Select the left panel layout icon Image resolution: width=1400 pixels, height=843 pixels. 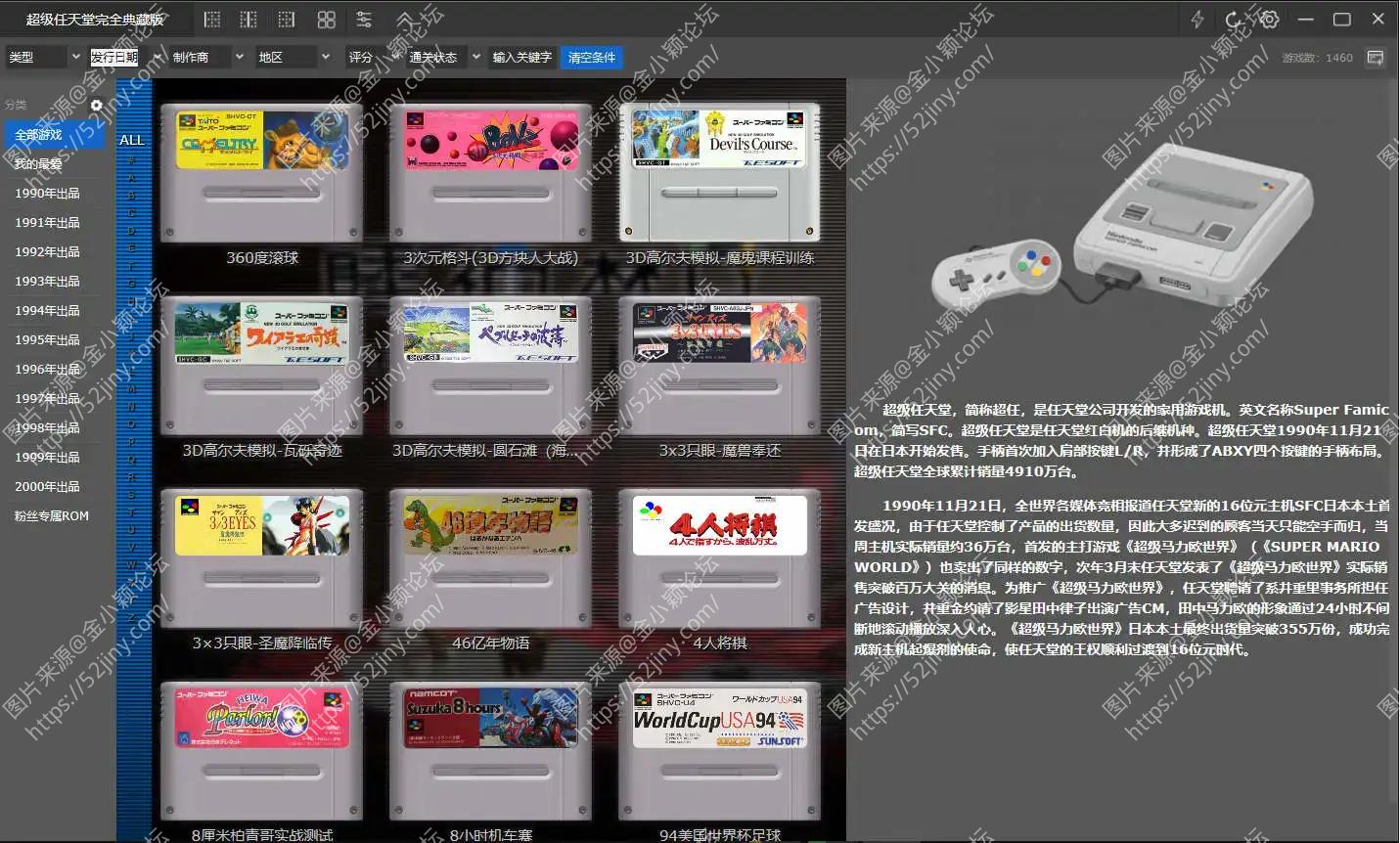pos(210,19)
